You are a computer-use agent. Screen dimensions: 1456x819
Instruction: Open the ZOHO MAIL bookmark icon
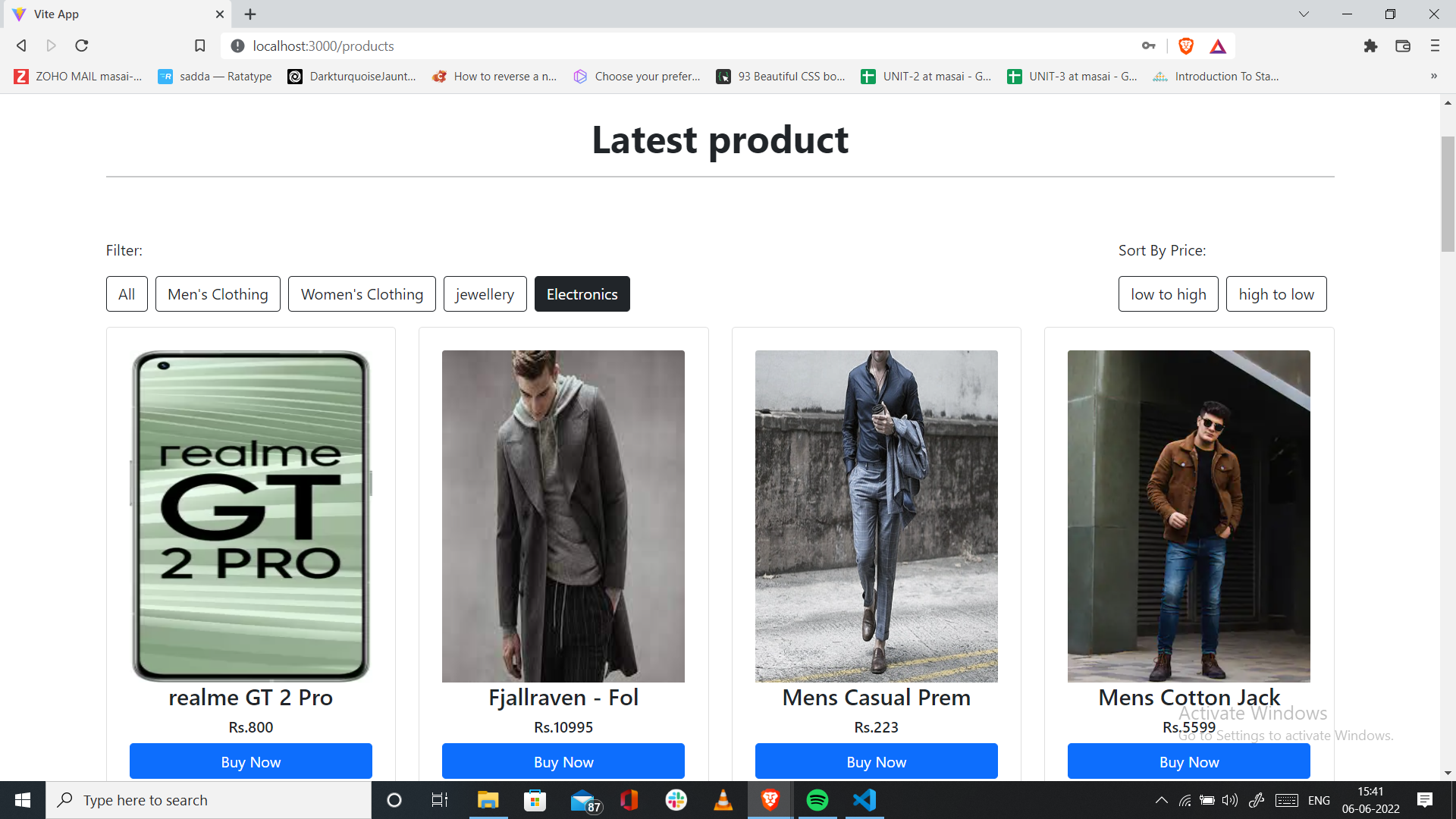coord(20,76)
